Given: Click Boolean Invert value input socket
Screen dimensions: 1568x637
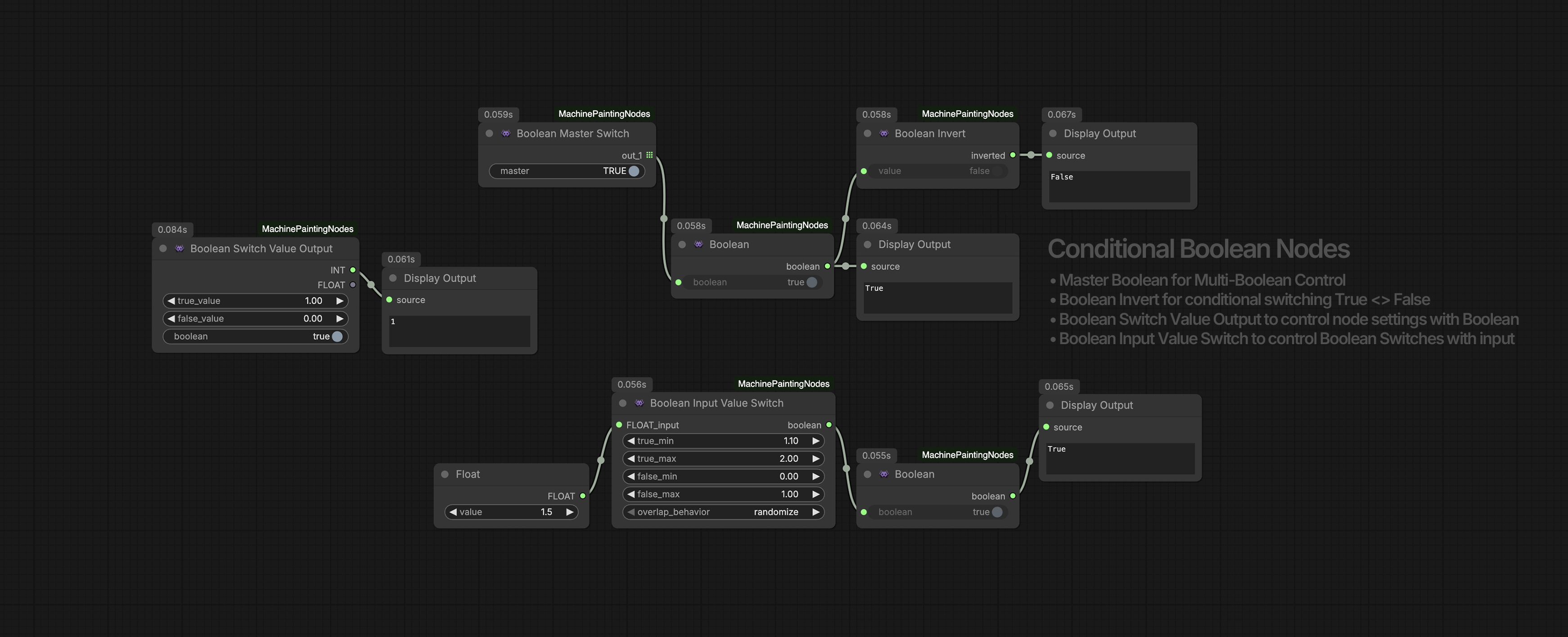Looking at the screenshot, I should (x=864, y=171).
